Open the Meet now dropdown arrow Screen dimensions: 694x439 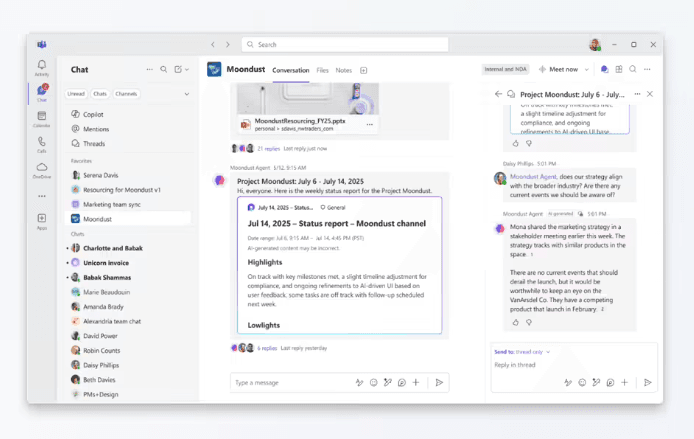click(587, 69)
